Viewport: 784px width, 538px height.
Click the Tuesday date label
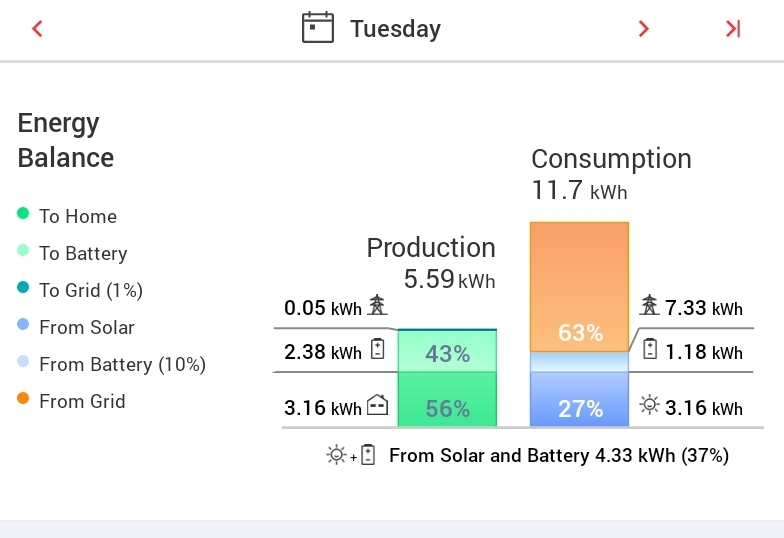[x=395, y=29]
